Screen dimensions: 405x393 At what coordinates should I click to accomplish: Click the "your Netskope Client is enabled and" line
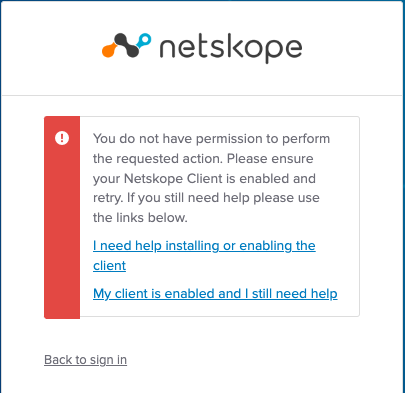click(x=204, y=178)
